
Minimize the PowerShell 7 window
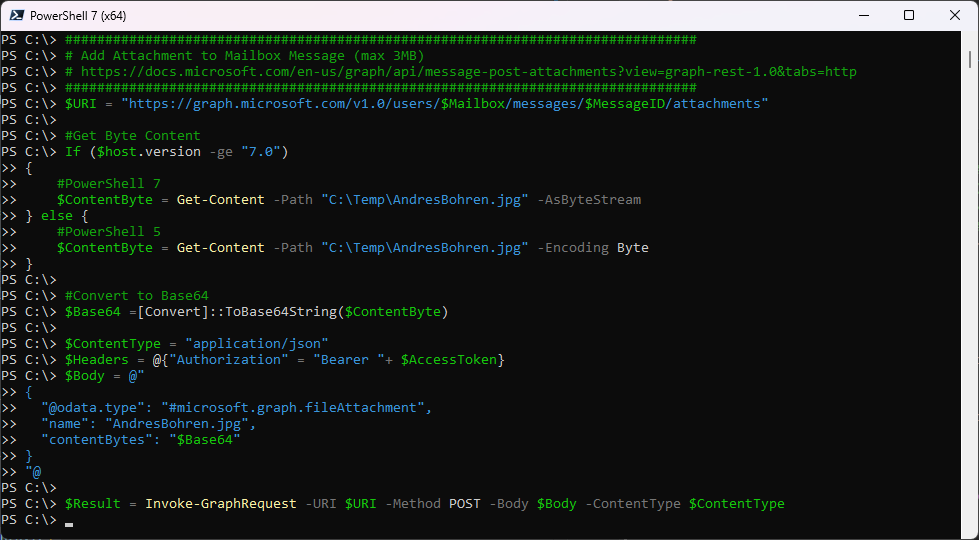pos(864,16)
